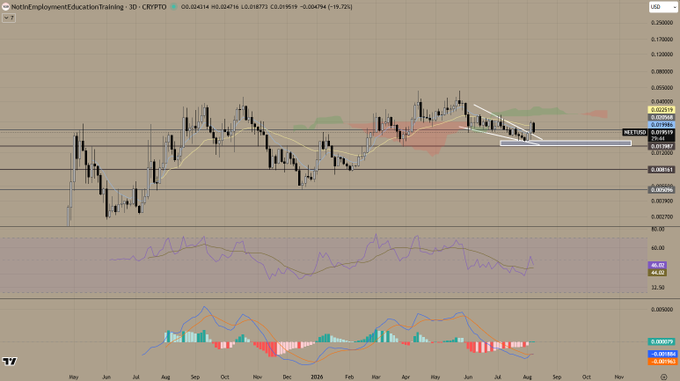Click the 0.250000 price scale tick

point(662,23)
